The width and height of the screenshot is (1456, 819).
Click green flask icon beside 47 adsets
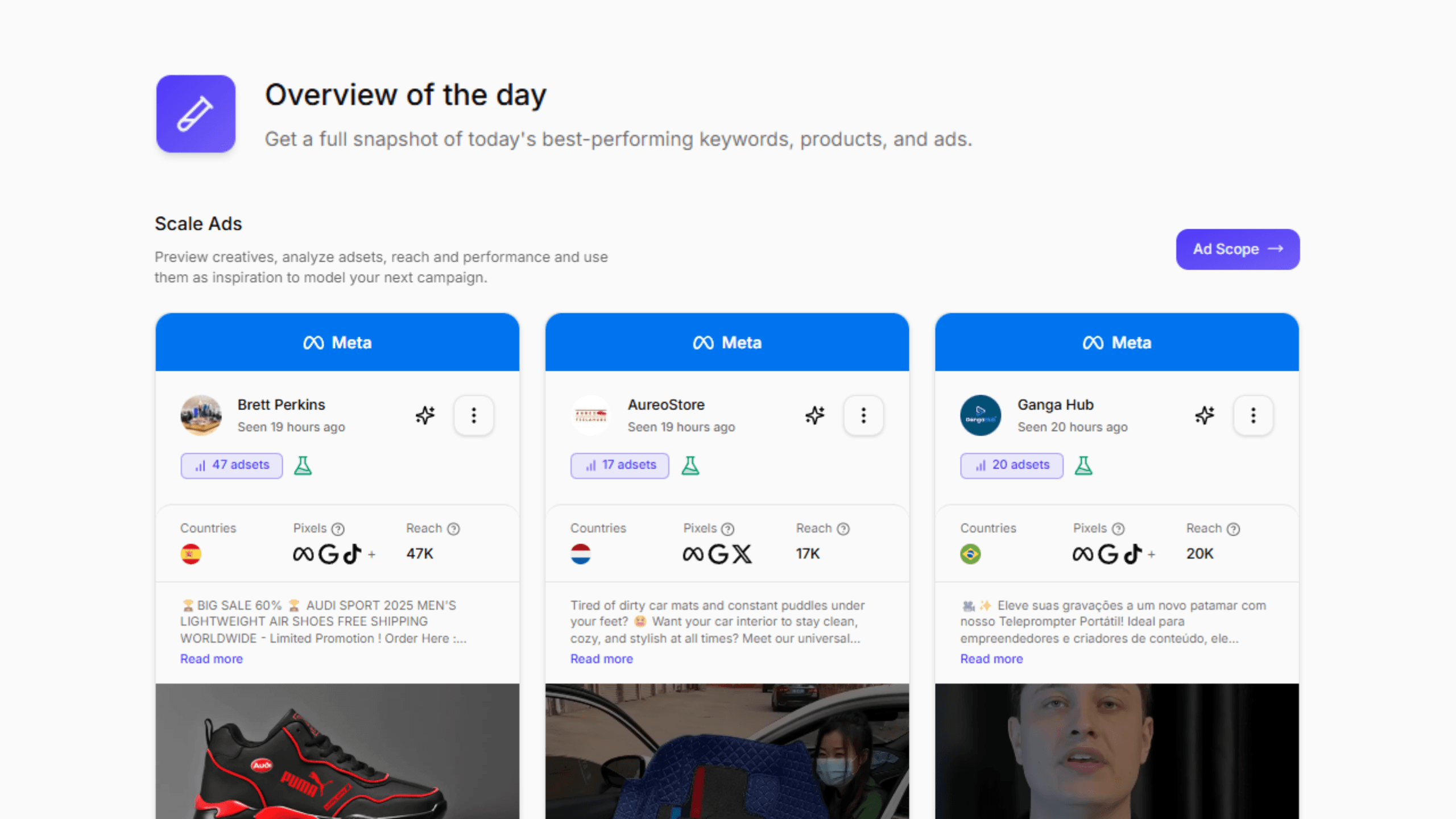pyautogui.click(x=303, y=465)
